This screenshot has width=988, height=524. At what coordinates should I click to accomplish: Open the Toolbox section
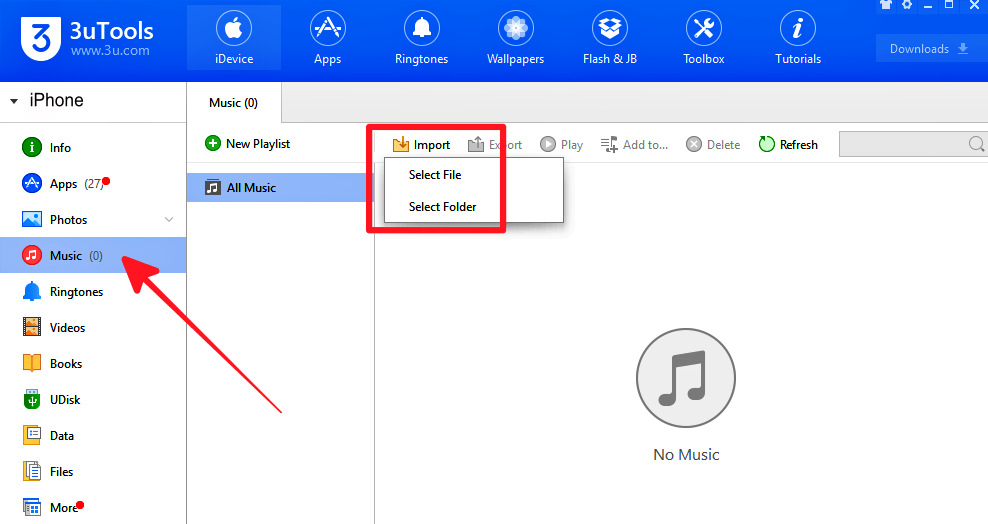pos(703,38)
